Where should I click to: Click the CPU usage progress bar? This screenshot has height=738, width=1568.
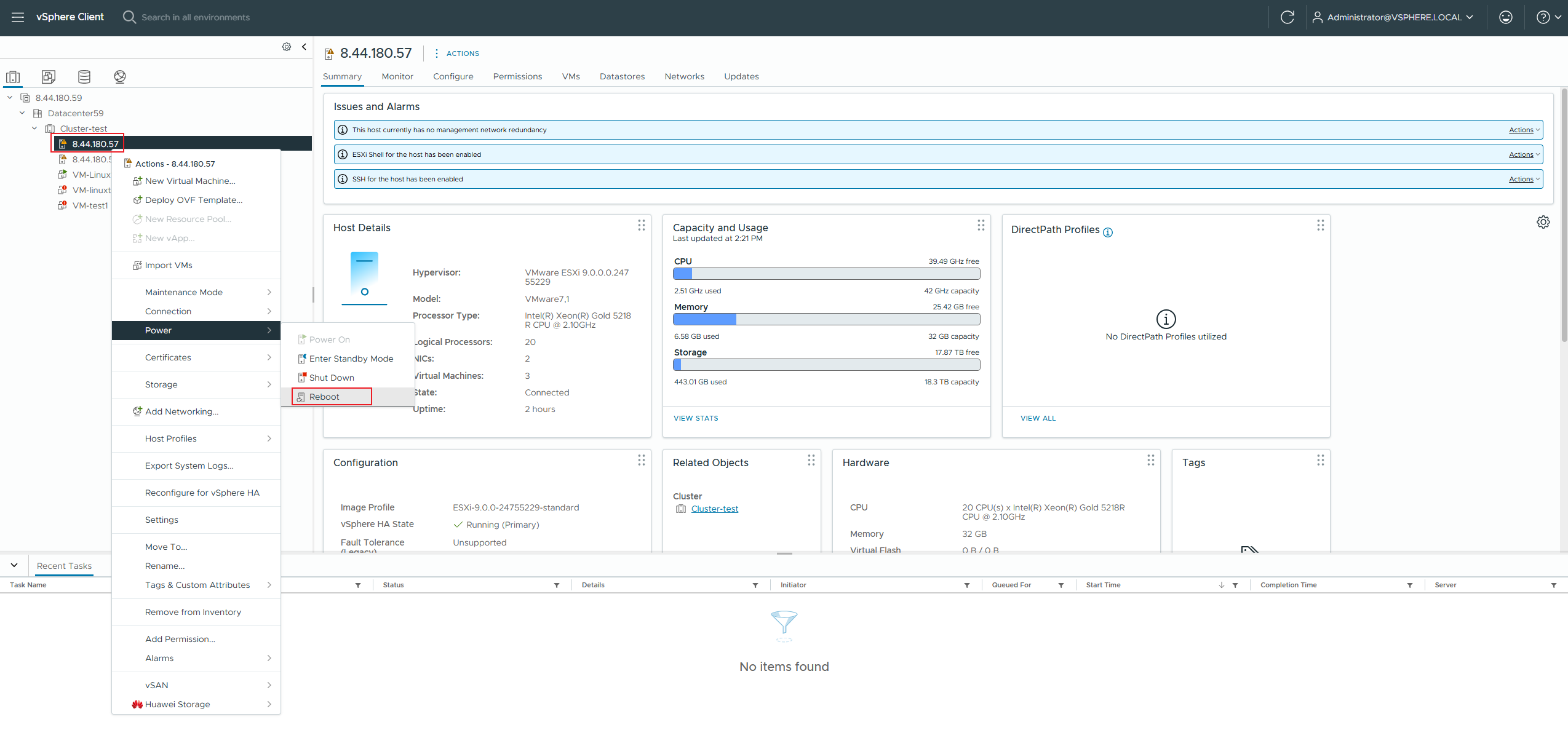pyautogui.click(x=826, y=274)
